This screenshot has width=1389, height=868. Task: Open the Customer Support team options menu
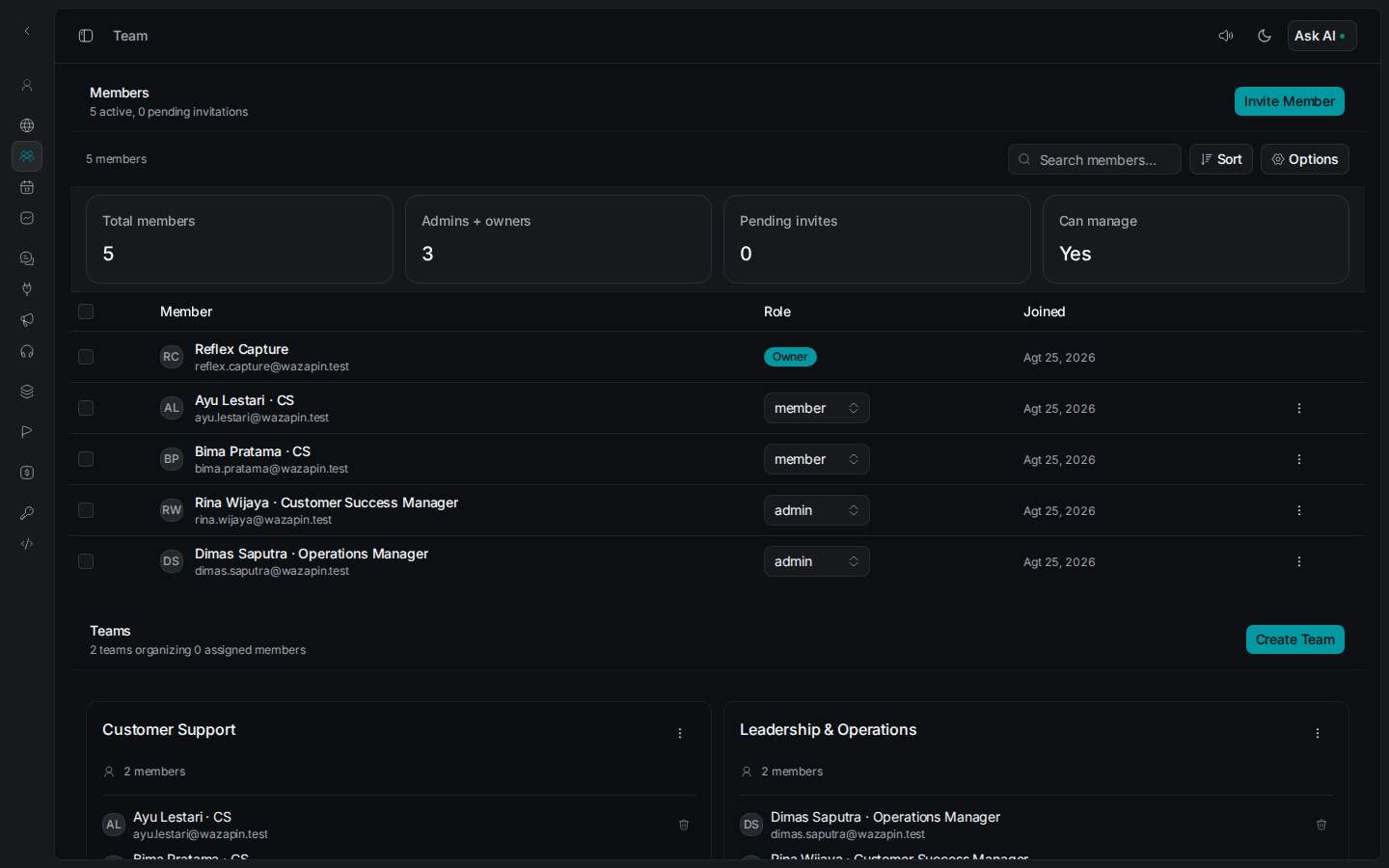(x=680, y=733)
